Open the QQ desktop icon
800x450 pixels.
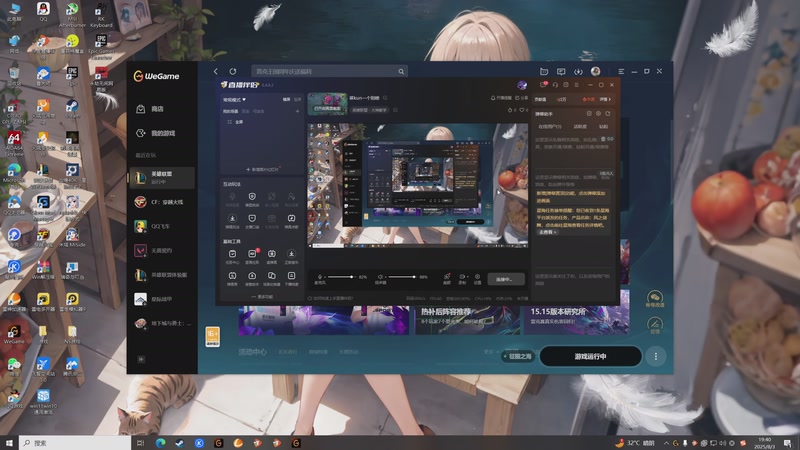pos(43,12)
